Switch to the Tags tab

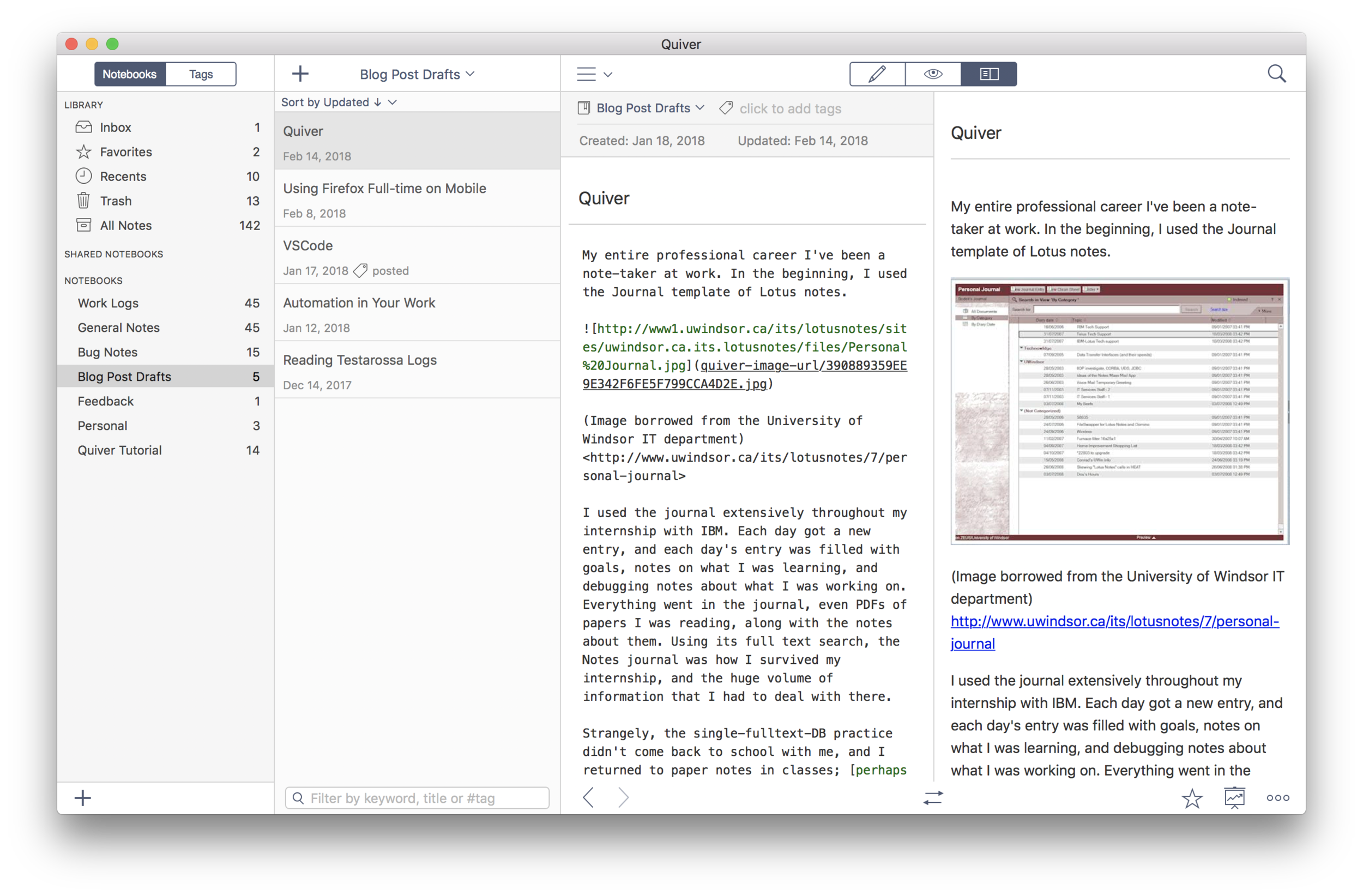click(x=201, y=74)
